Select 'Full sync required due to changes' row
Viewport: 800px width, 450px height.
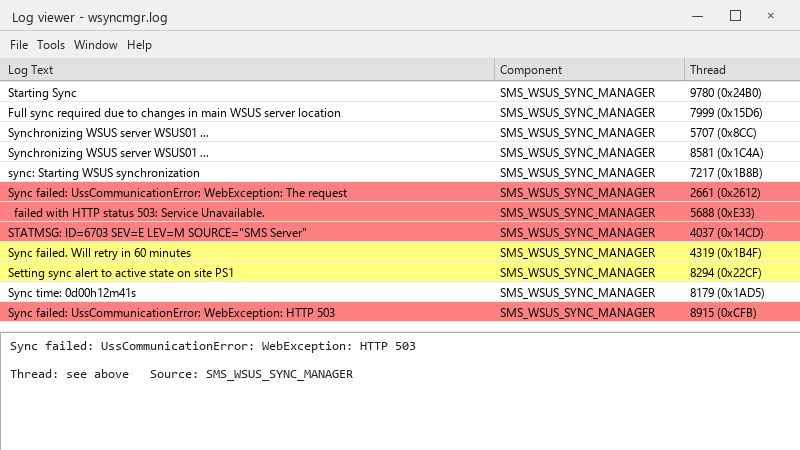pyautogui.click(x=400, y=113)
